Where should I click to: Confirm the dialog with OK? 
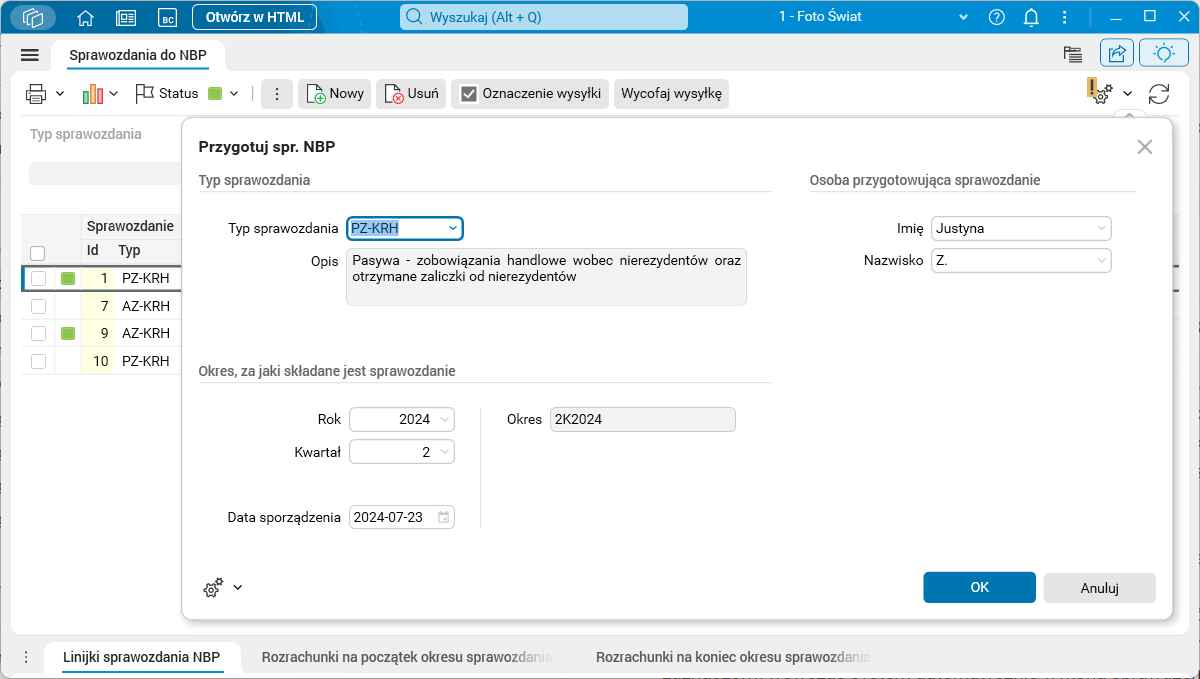tap(979, 588)
